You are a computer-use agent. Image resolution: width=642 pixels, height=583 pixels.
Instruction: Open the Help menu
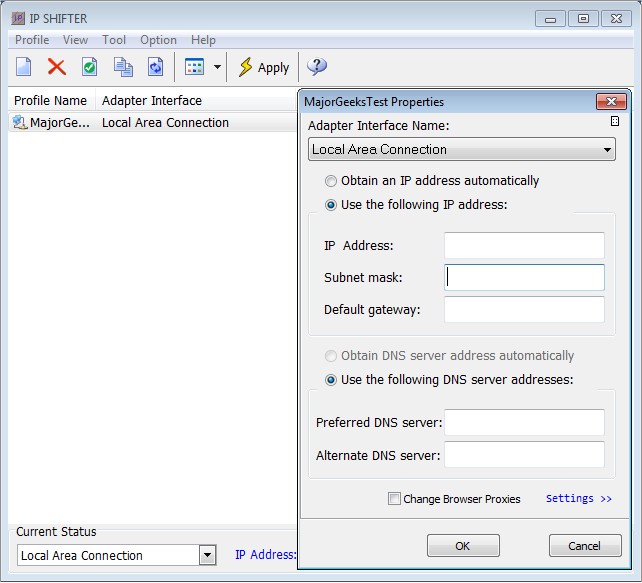click(203, 40)
